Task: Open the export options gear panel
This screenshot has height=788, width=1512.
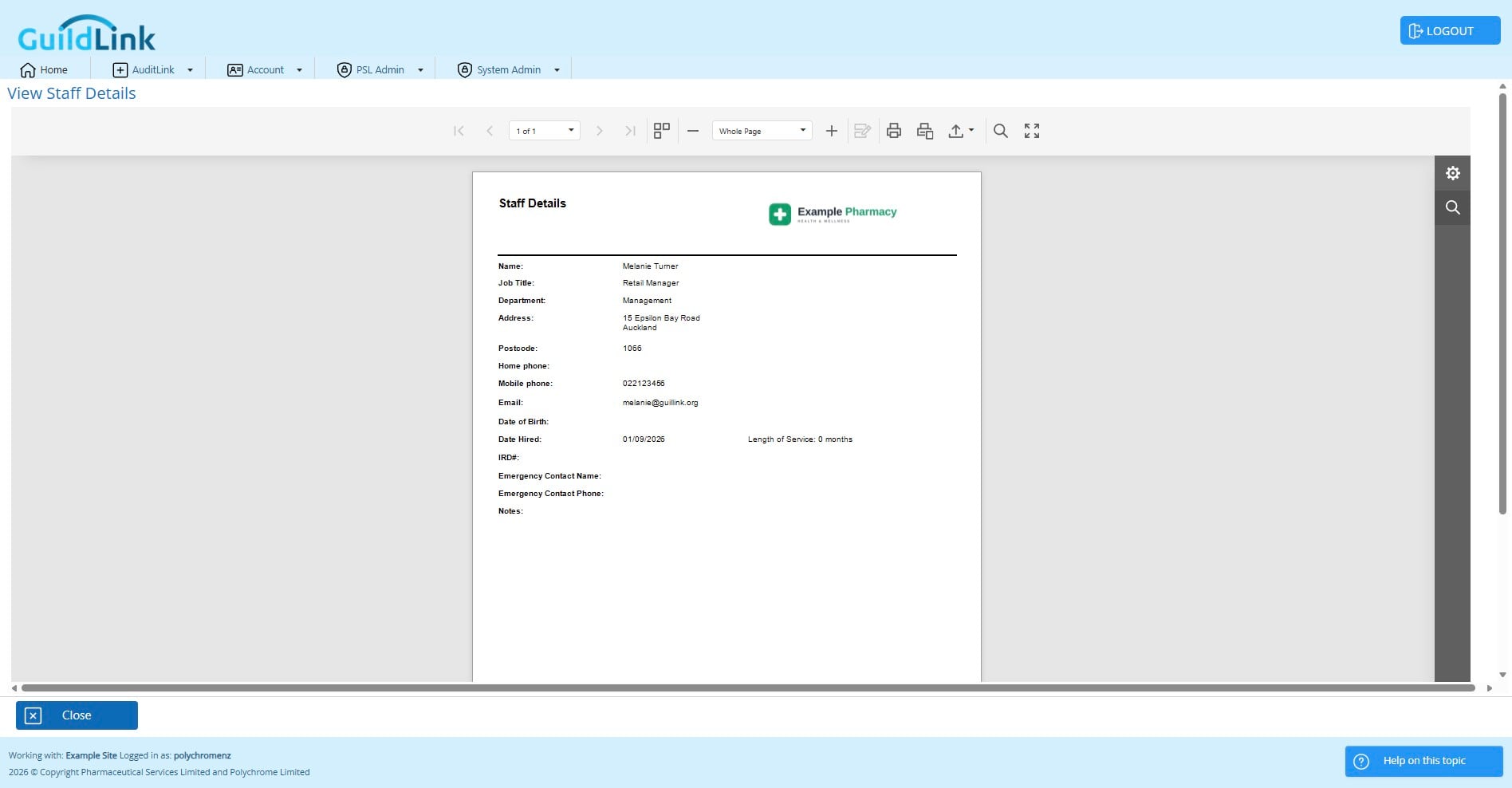Action: pos(1453,173)
